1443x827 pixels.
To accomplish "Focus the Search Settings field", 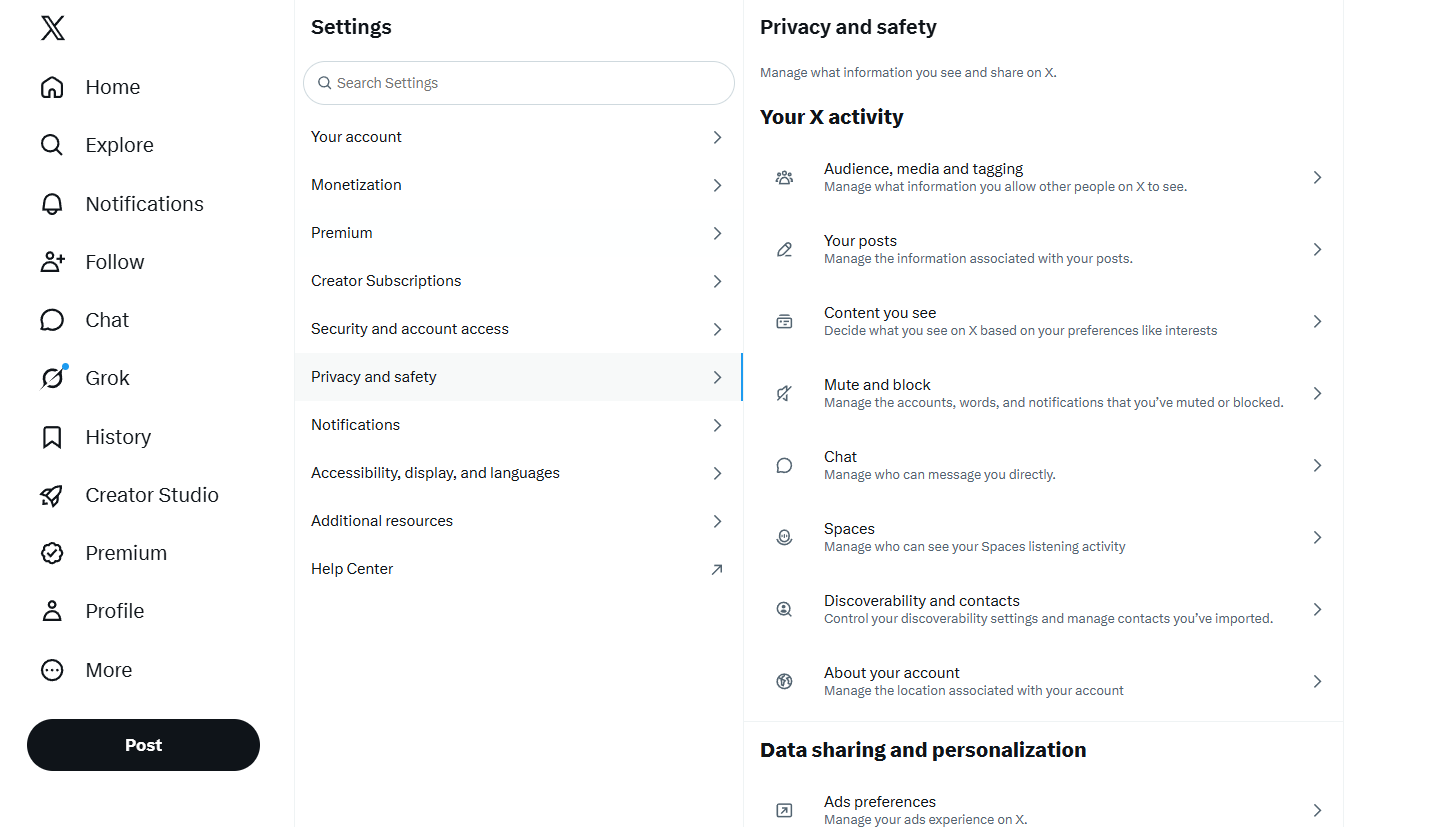I will [x=519, y=83].
